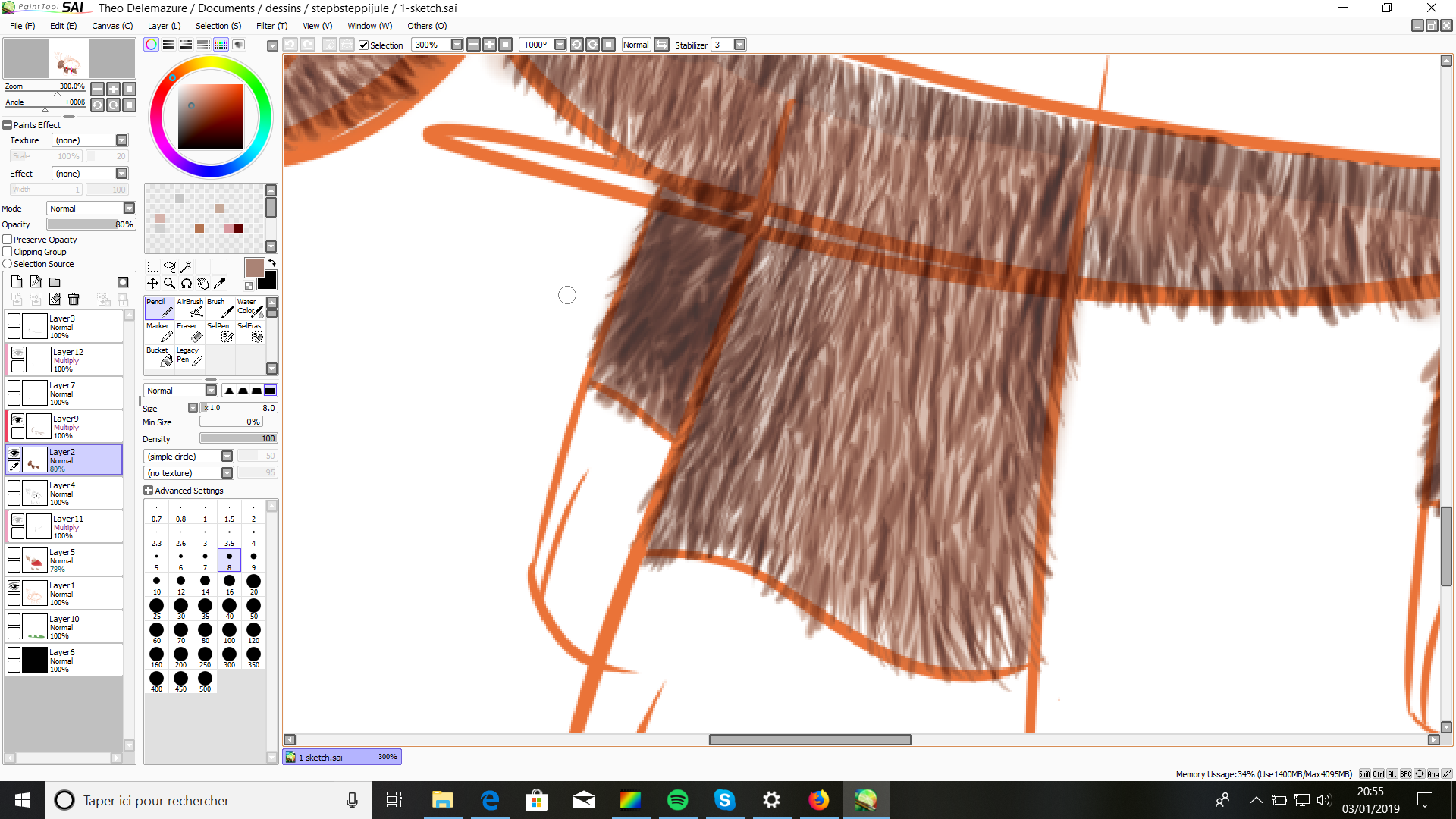Open Spotify from the taskbar
This screenshot has width=1456, height=819.
click(677, 800)
